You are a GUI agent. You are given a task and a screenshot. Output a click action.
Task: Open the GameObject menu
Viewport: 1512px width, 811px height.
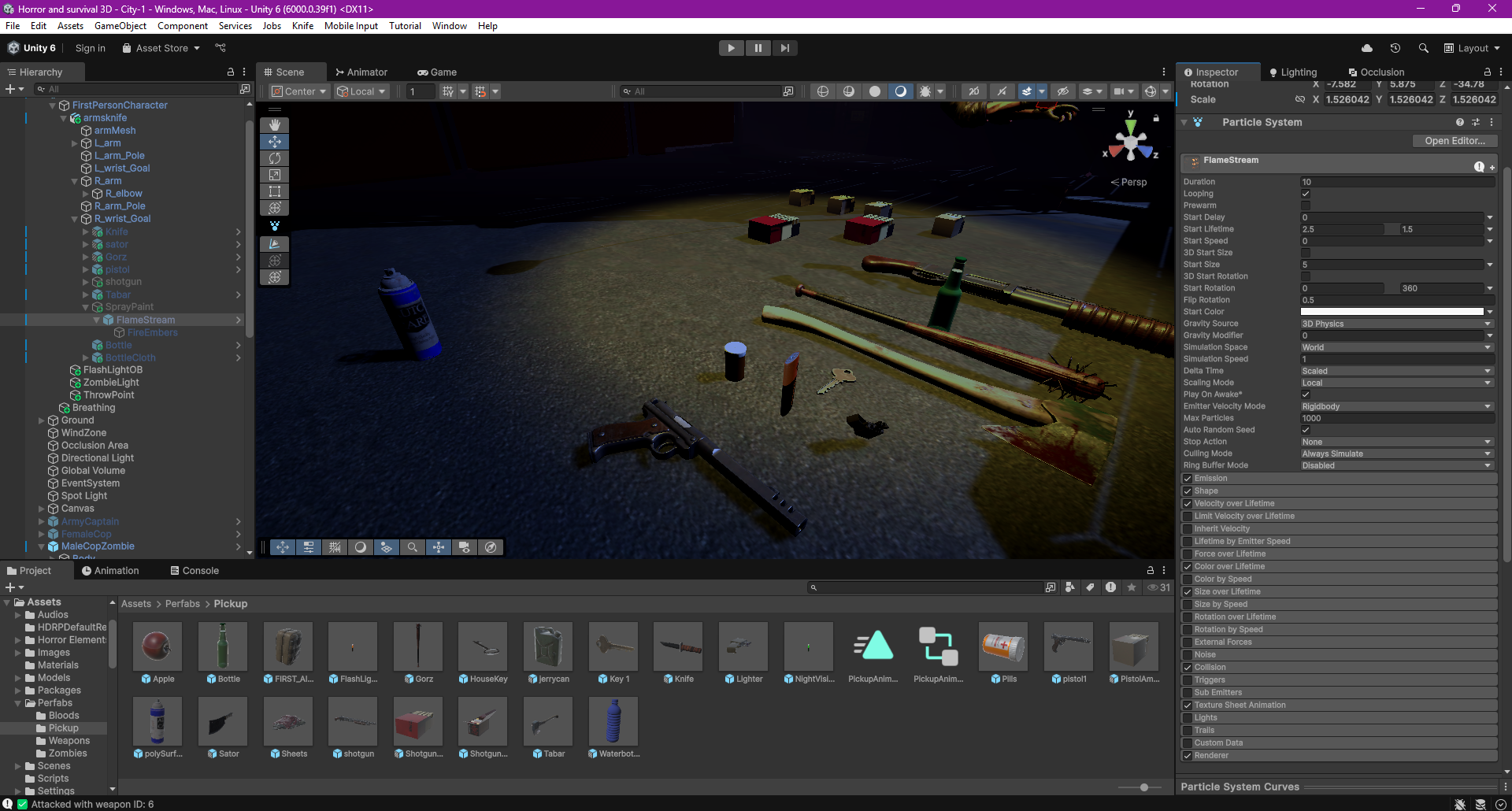tap(120, 26)
